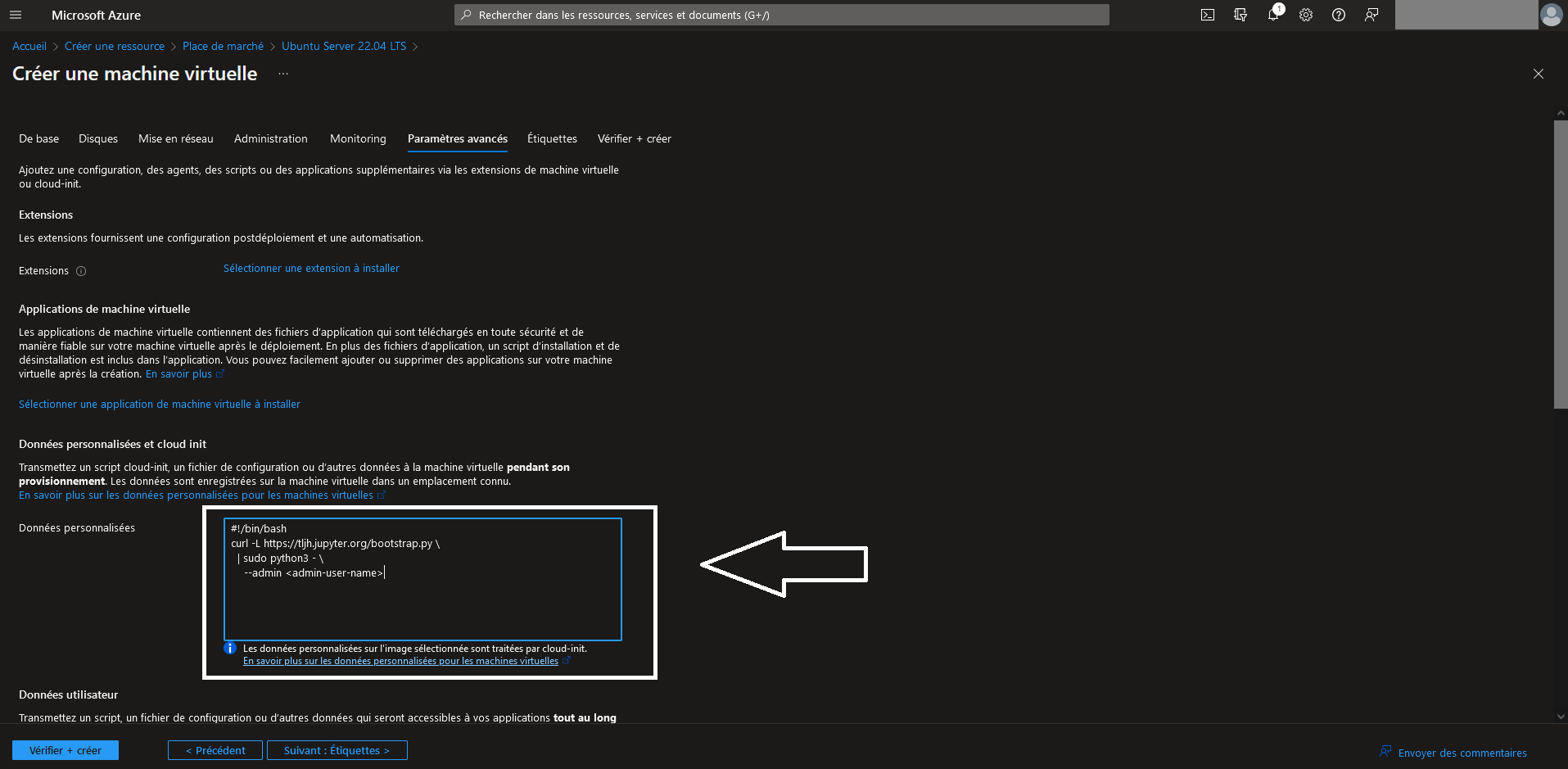The height and width of the screenshot is (769, 1568).
Task: Open portal settings gear
Action: point(1306,15)
